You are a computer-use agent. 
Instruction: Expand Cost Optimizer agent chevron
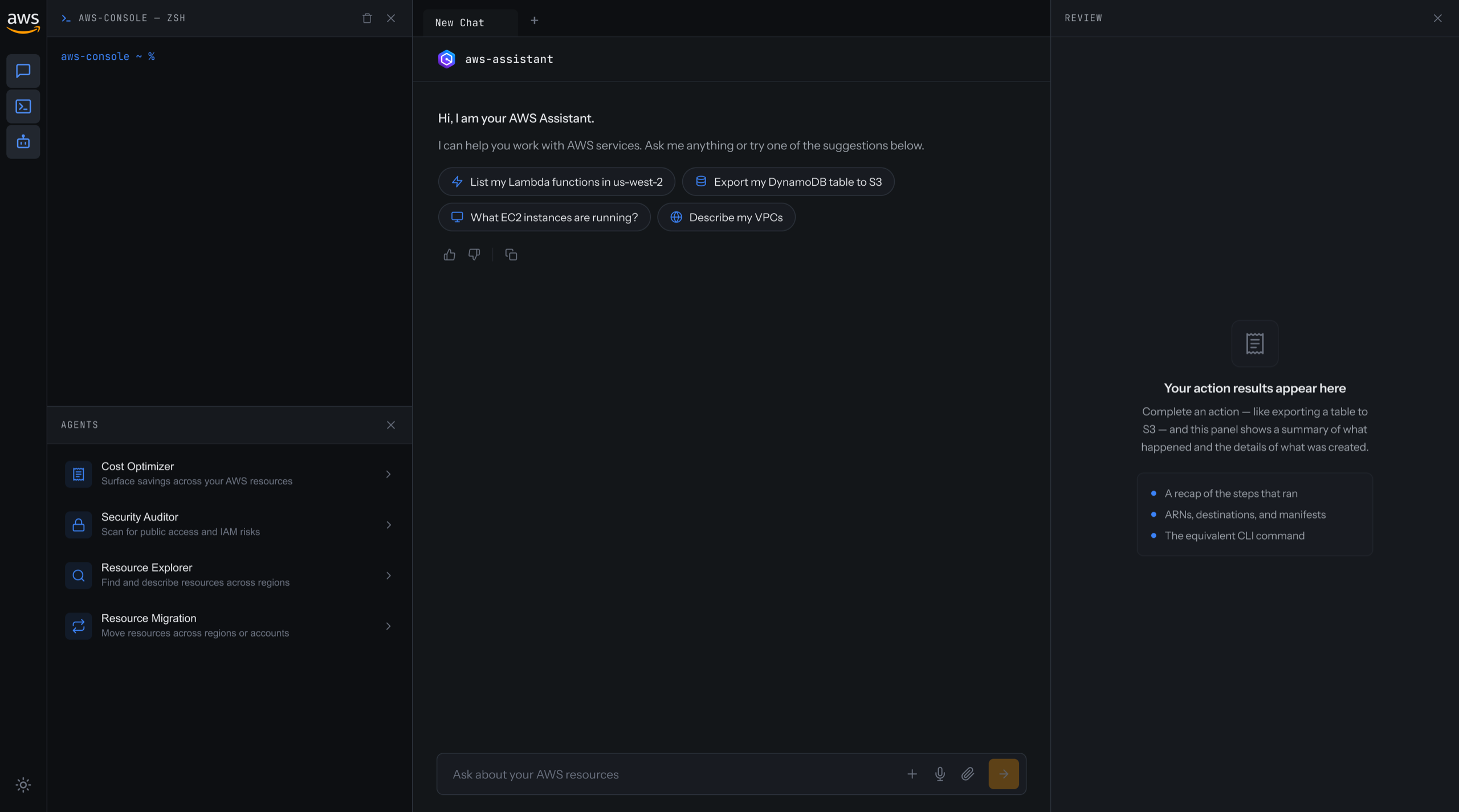point(389,474)
